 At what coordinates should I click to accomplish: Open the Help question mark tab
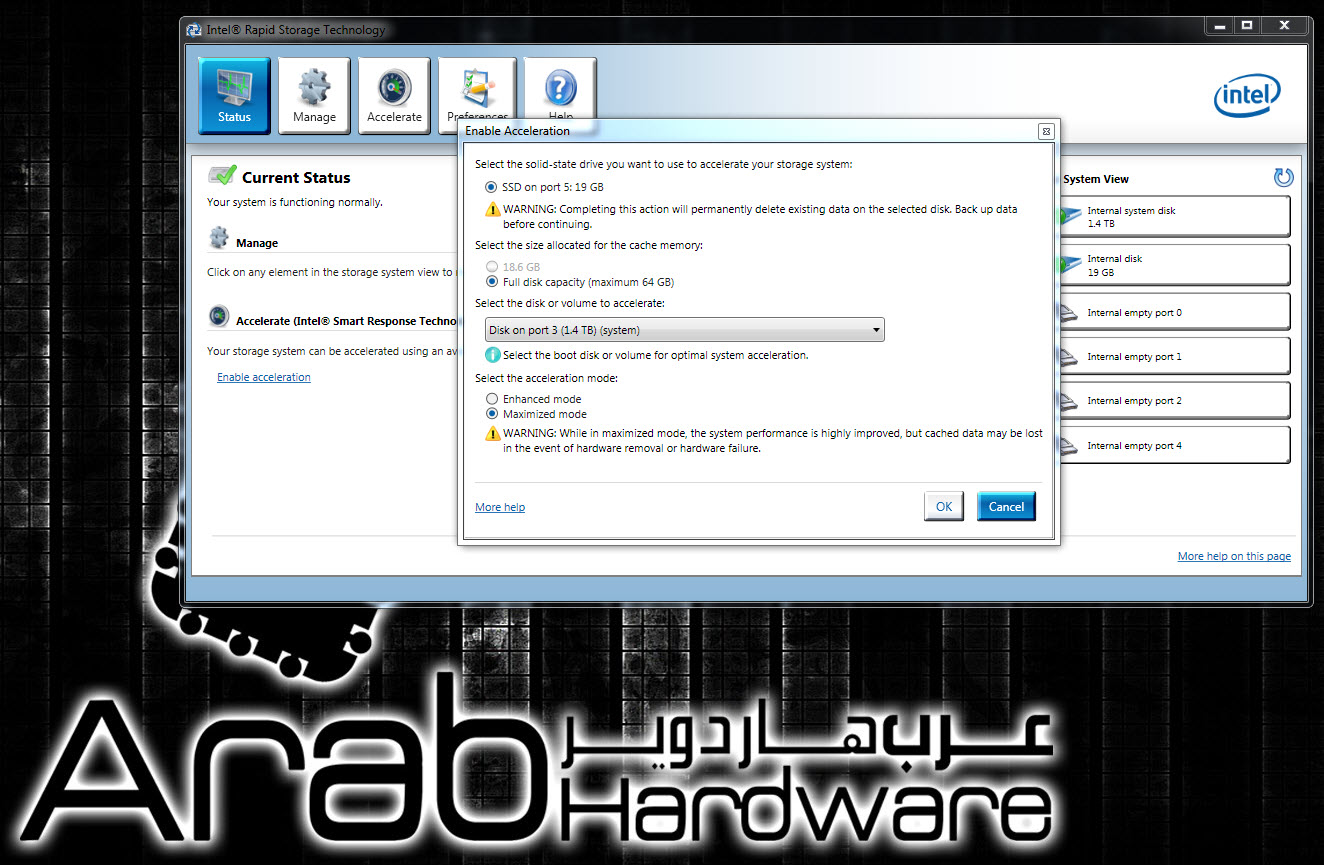(560, 90)
